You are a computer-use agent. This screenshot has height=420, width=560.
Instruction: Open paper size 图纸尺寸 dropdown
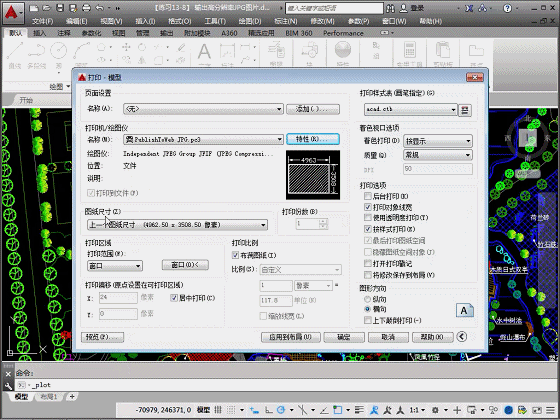tap(177, 225)
